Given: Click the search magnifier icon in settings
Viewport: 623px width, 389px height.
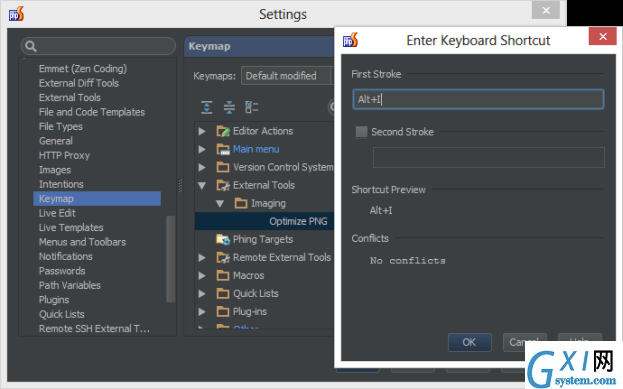Looking at the screenshot, I should [31, 46].
